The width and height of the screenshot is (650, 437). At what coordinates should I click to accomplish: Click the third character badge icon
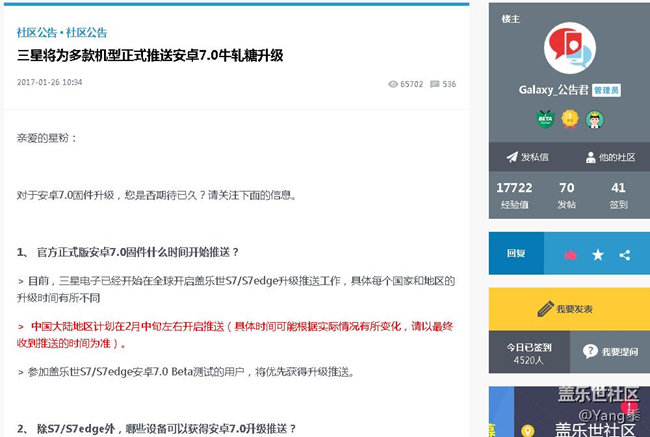point(594,119)
